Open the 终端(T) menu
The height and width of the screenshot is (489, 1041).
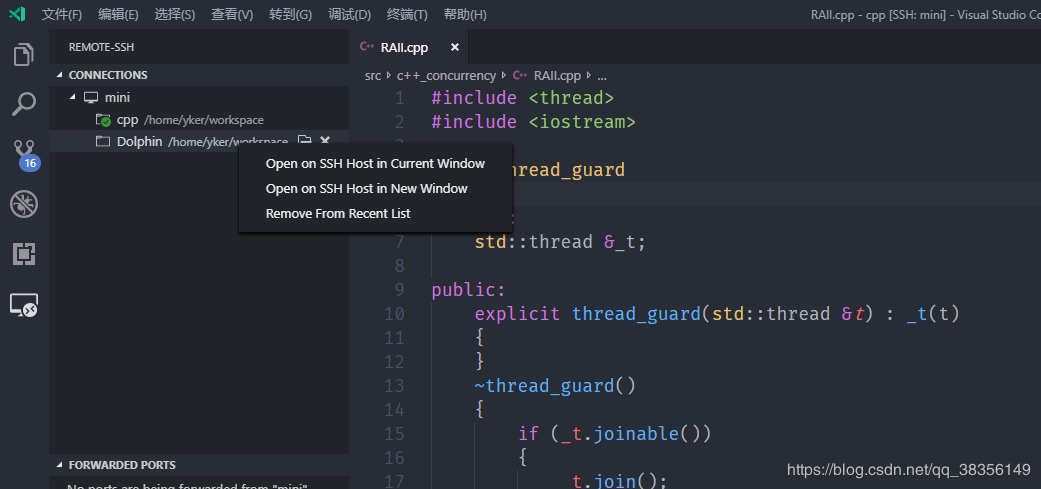407,15
